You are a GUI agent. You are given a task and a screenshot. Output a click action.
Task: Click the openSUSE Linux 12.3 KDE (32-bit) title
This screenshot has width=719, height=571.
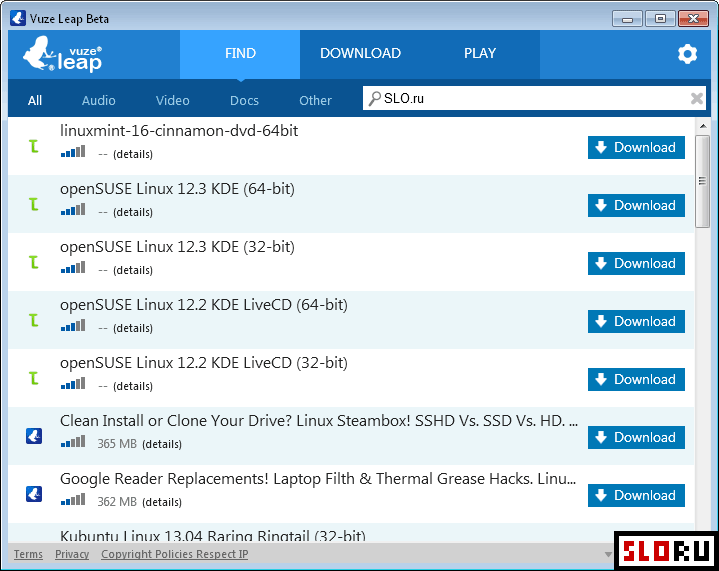[x=177, y=247]
